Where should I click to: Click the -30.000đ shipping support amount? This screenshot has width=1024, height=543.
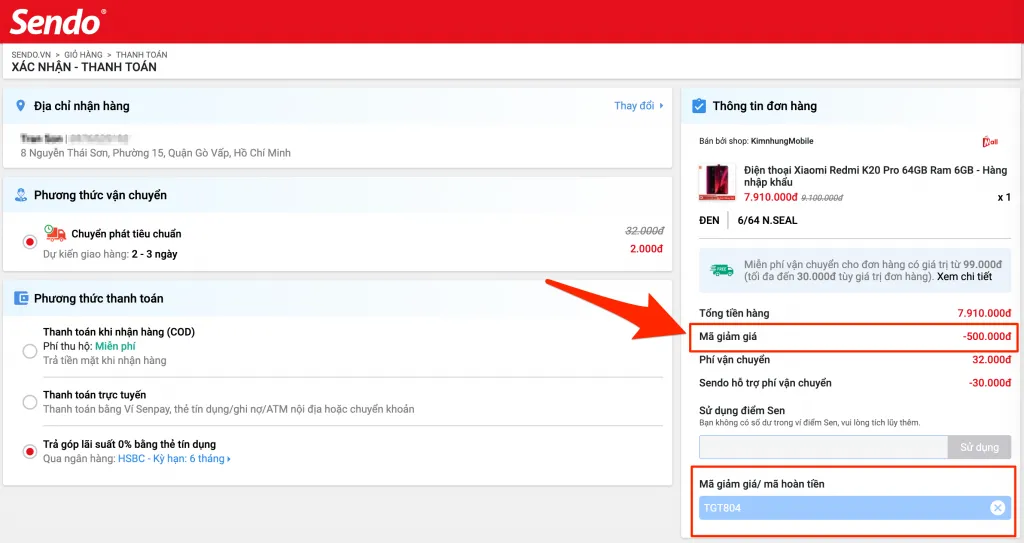pos(989,383)
